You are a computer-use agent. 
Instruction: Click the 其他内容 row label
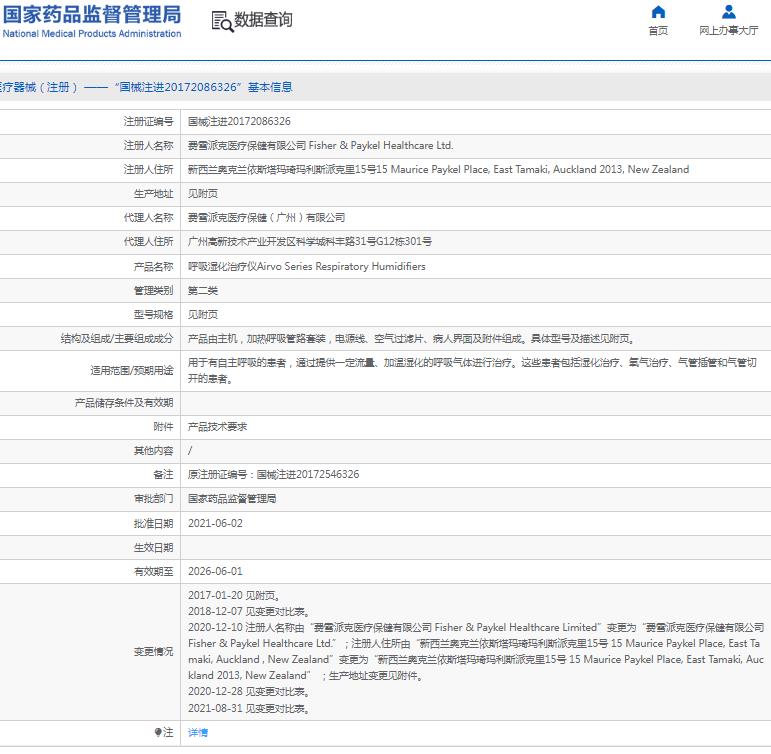coord(153,451)
